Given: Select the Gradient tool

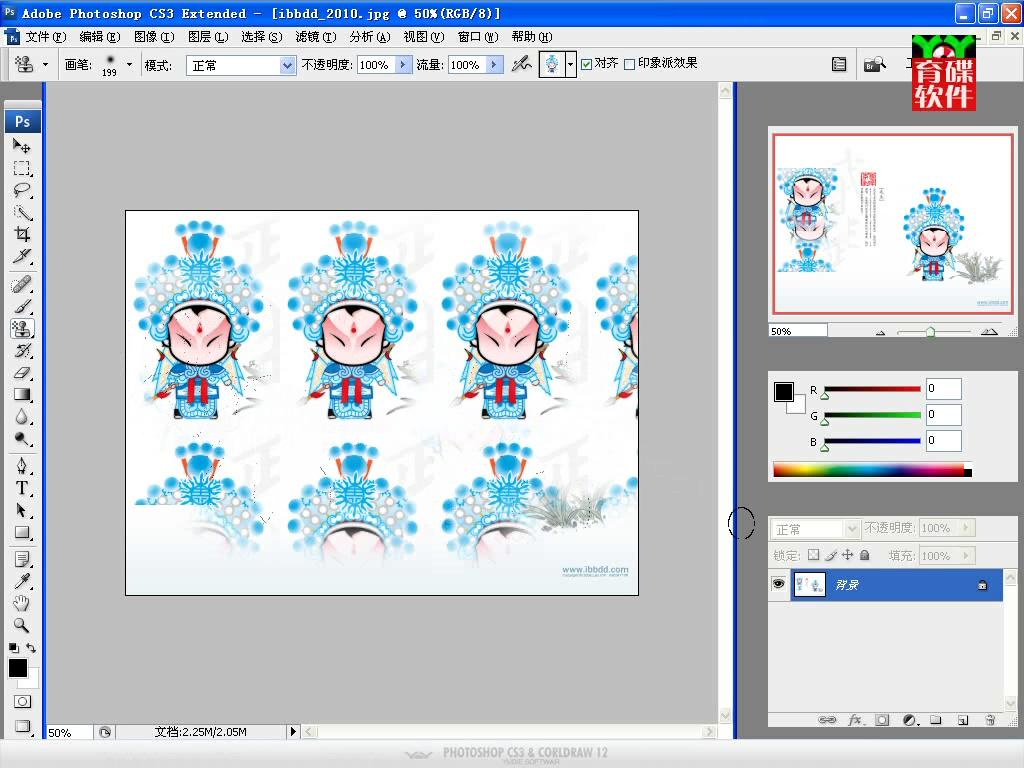Looking at the screenshot, I should click(22, 394).
